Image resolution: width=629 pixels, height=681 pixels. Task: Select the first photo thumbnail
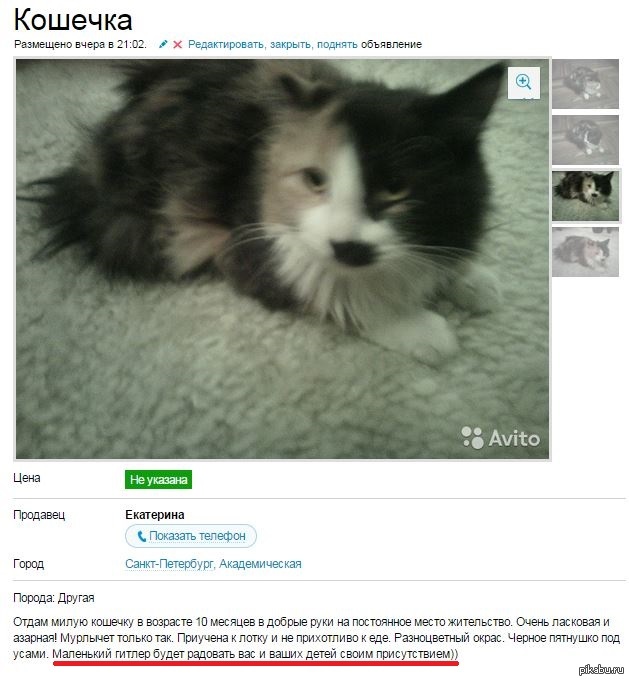click(x=585, y=84)
